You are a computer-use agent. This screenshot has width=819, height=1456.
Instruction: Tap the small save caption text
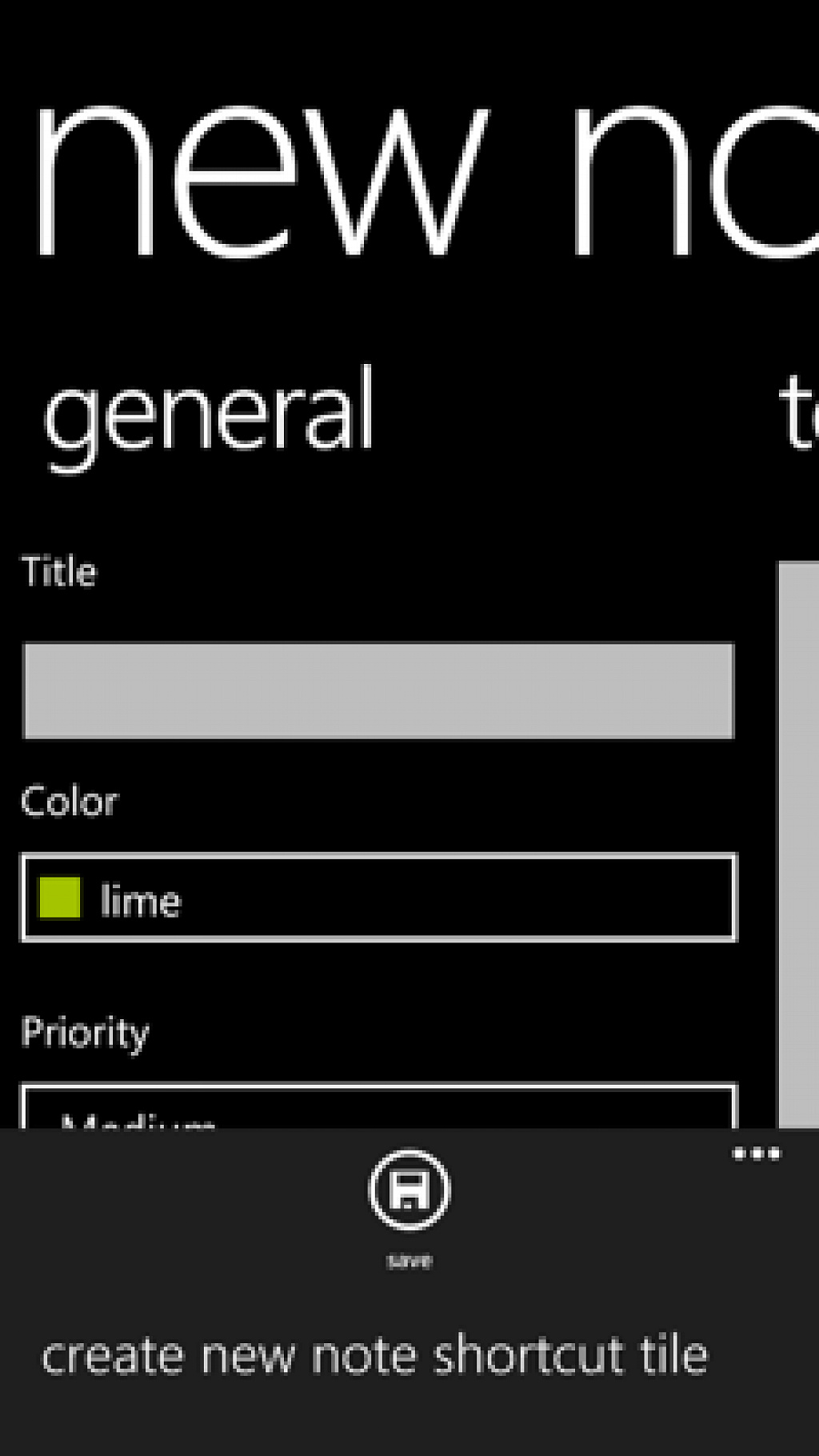tap(409, 1261)
